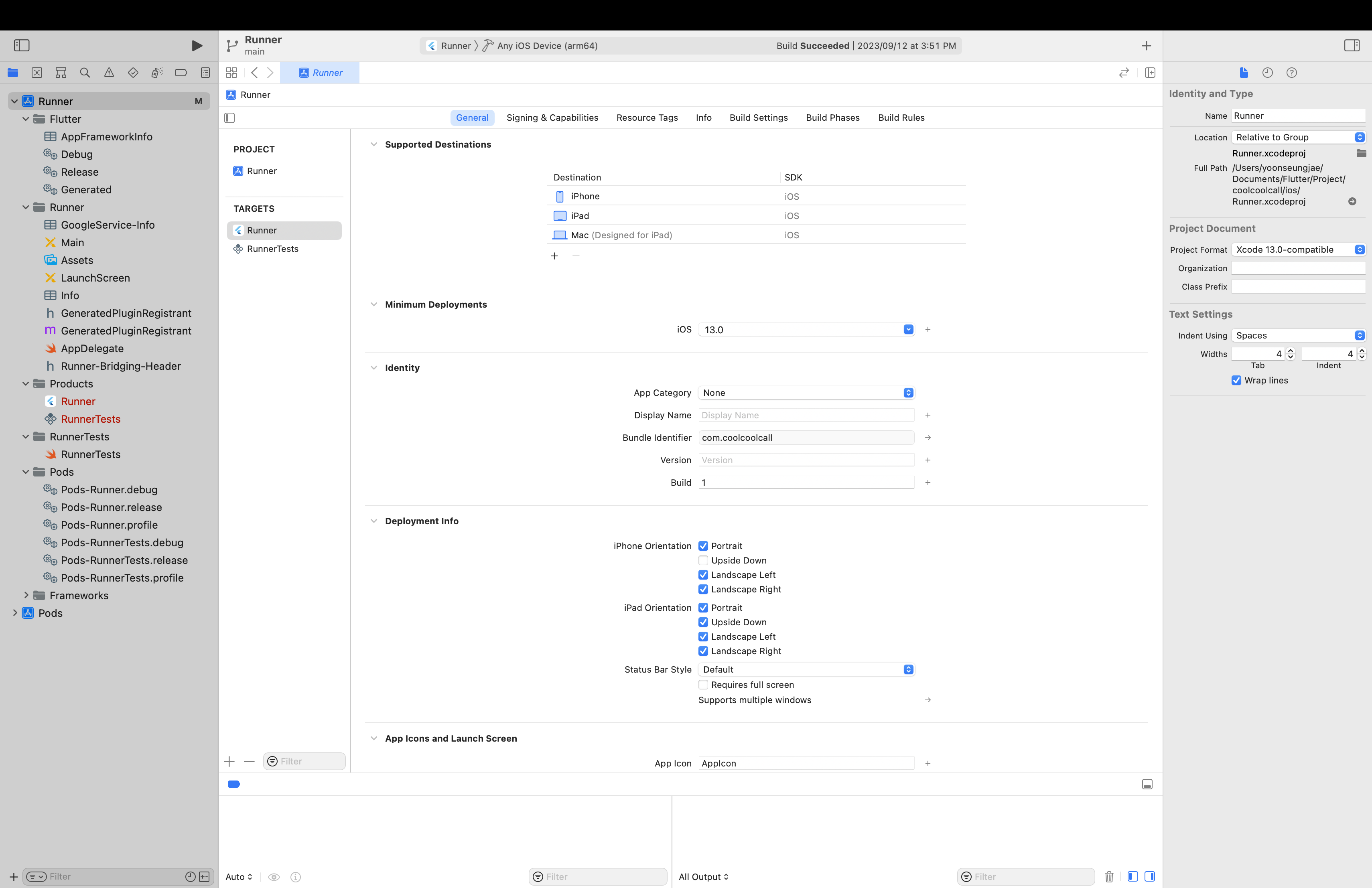Open the Report navigator
This screenshot has width=1372, height=888.
tap(205, 73)
